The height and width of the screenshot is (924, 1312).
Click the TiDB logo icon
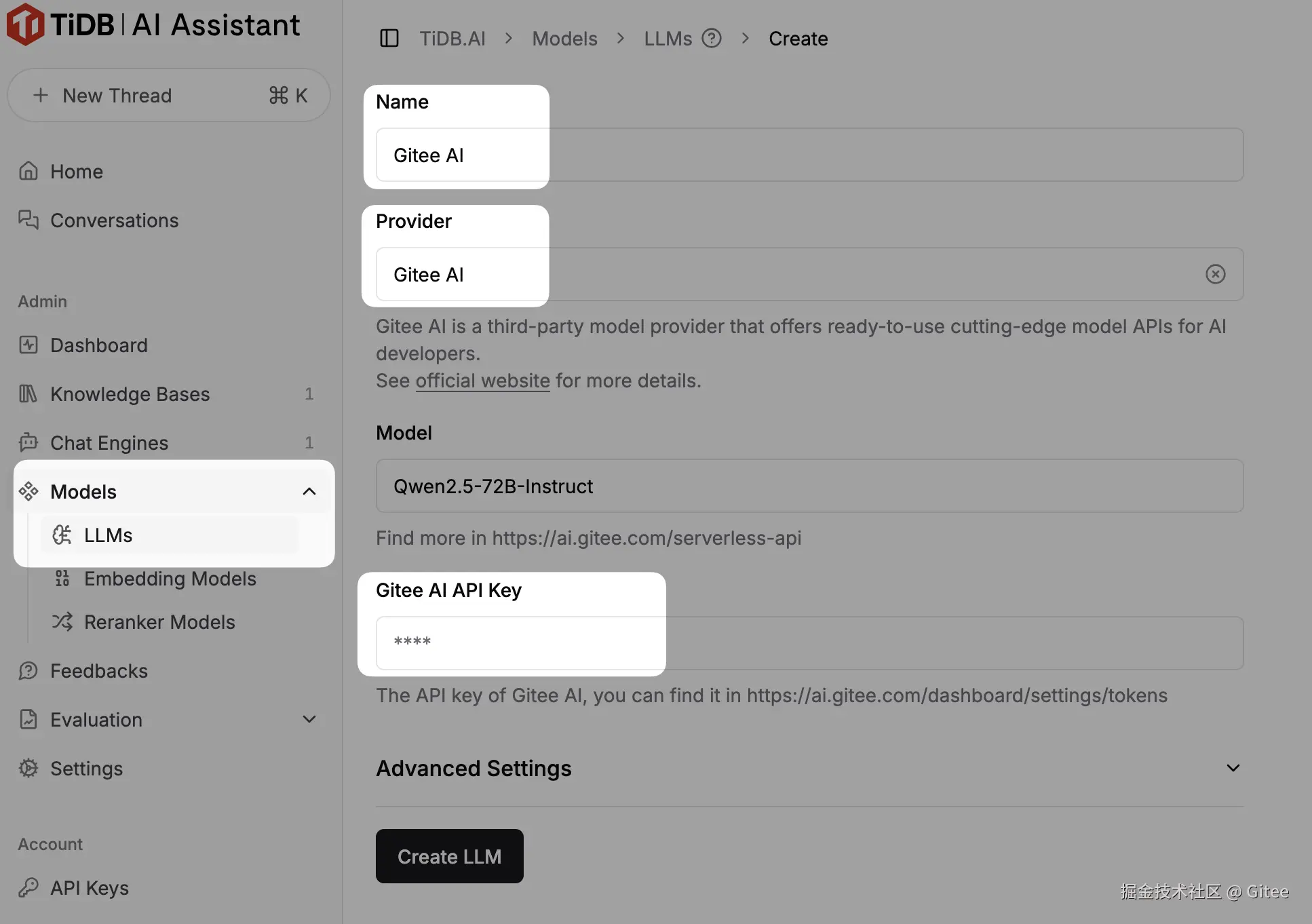point(25,25)
